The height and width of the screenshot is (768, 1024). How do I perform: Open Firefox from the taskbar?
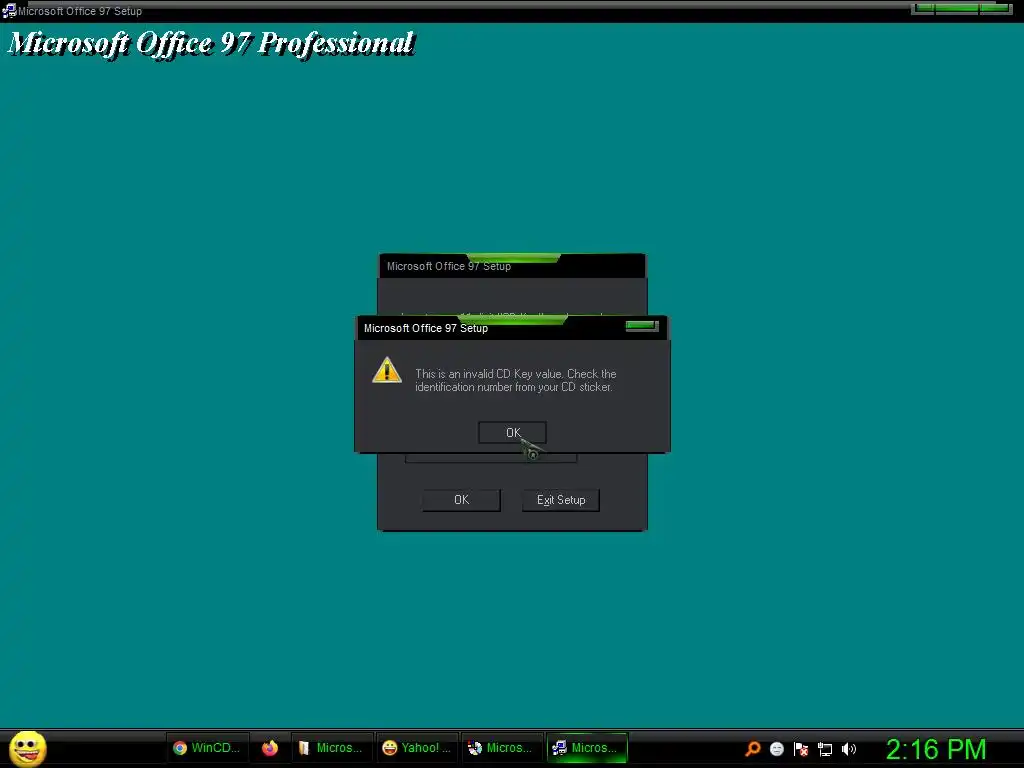(x=270, y=748)
